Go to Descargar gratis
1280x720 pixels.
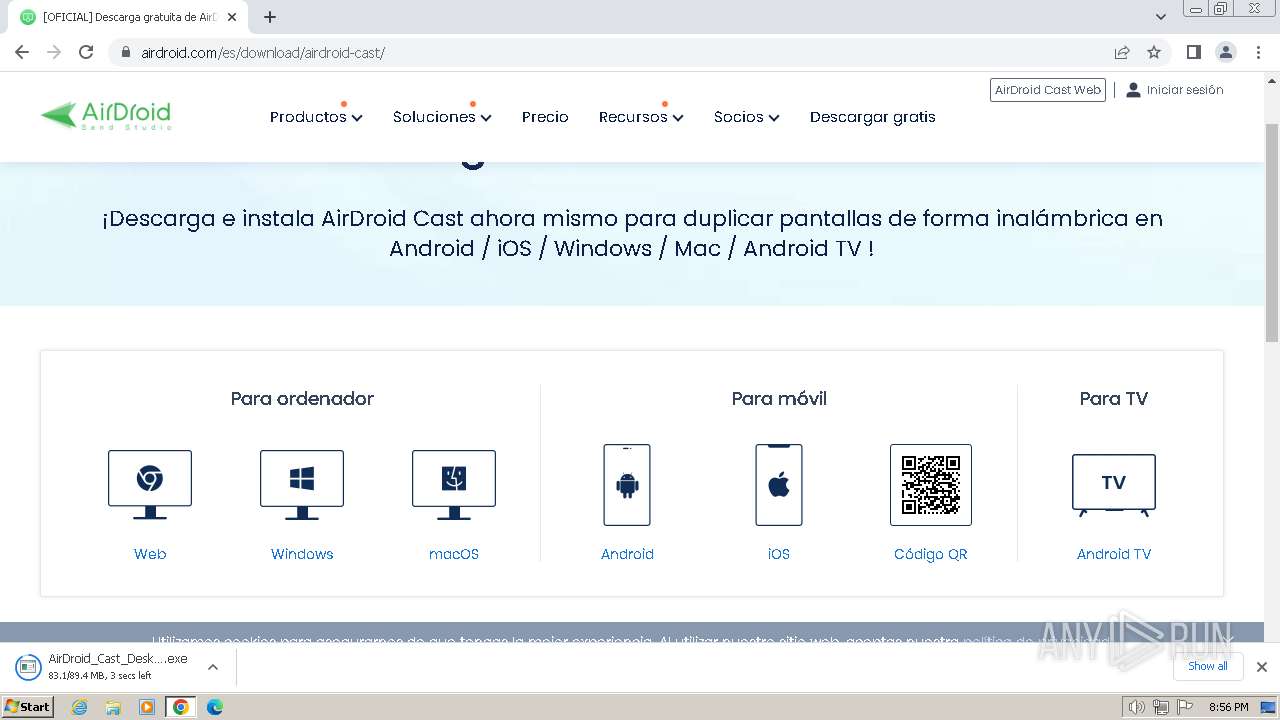[x=873, y=117]
